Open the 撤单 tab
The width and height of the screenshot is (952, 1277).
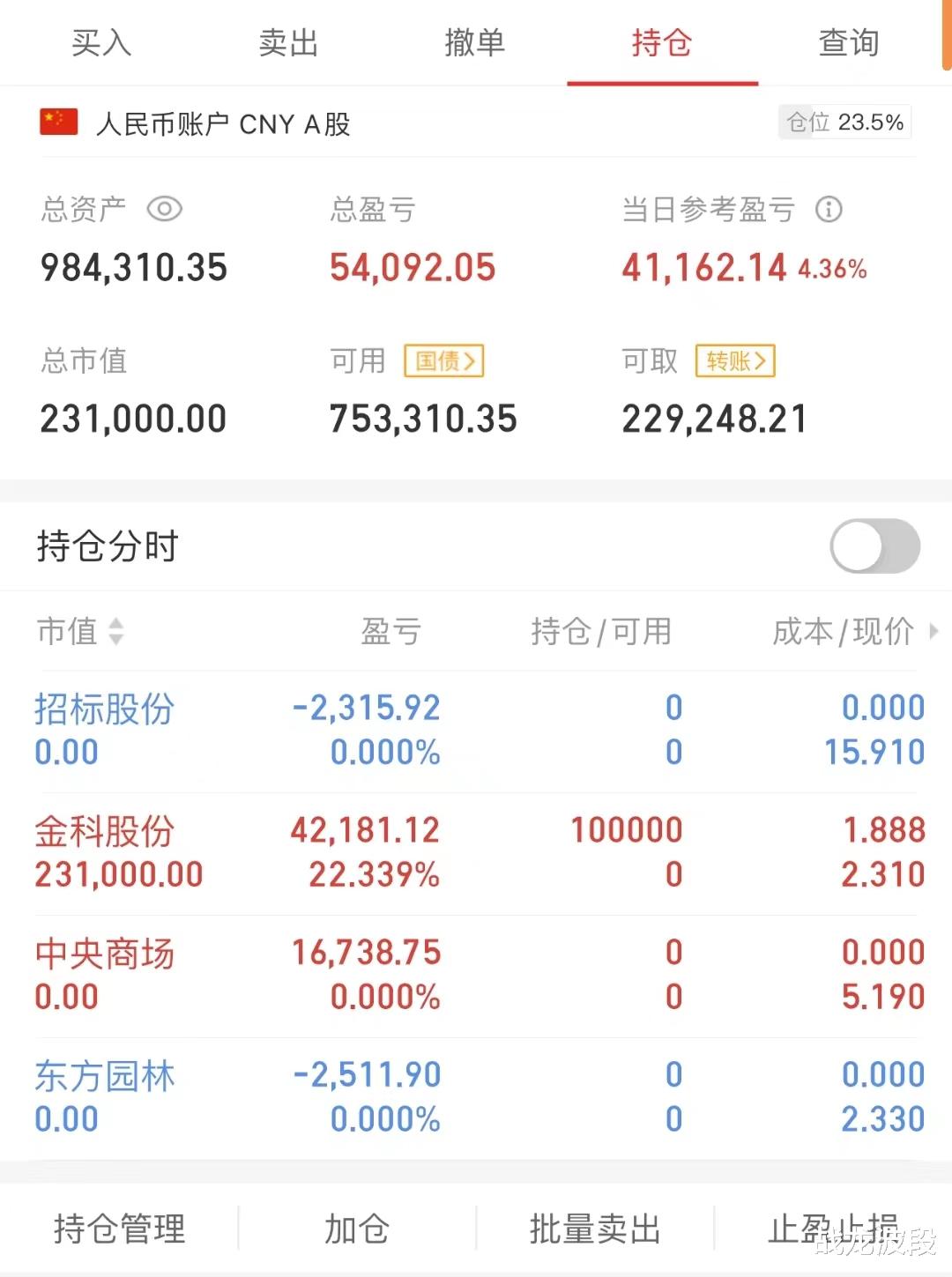(475, 42)
